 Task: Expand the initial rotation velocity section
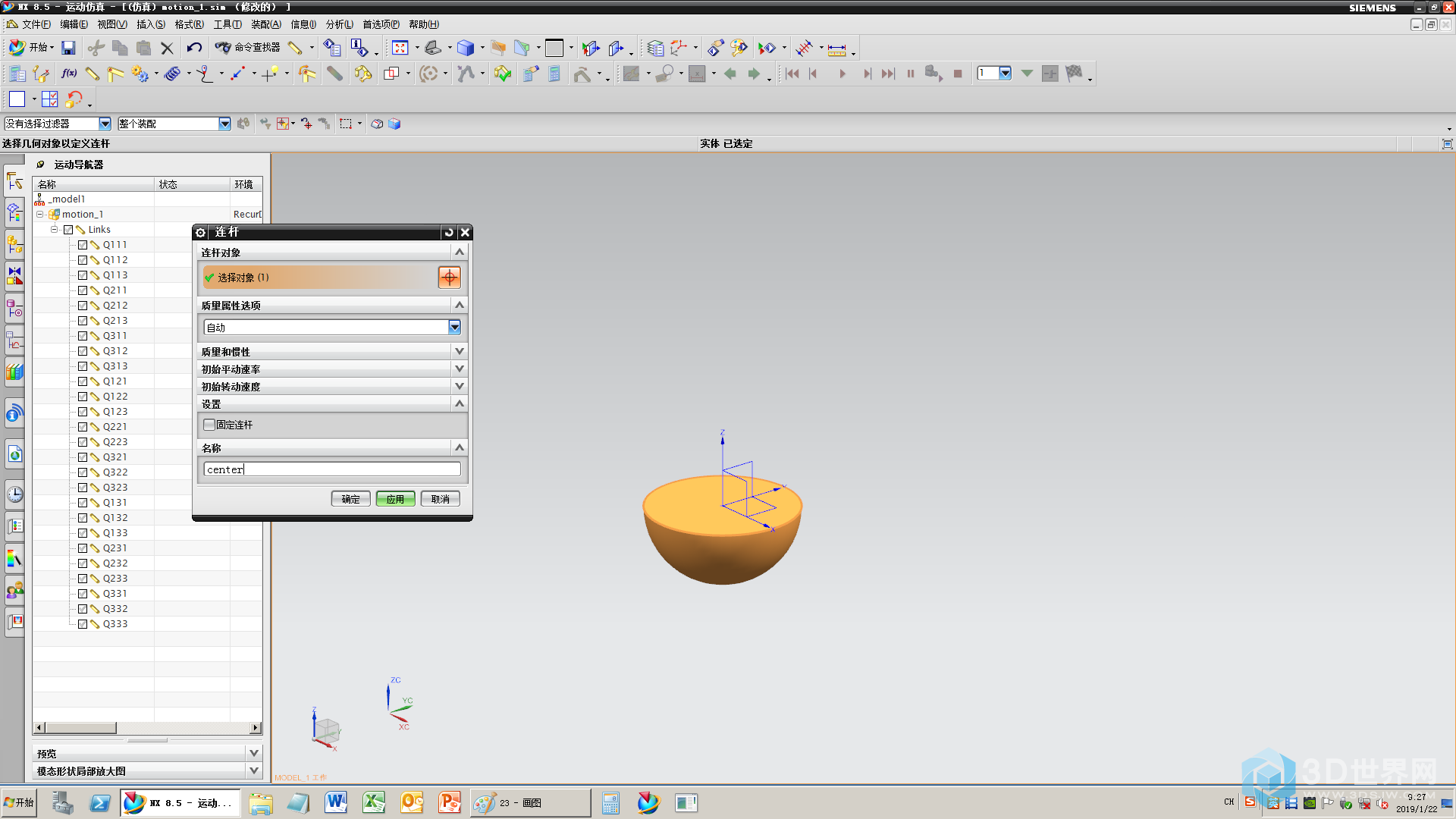tap(332, 386)
